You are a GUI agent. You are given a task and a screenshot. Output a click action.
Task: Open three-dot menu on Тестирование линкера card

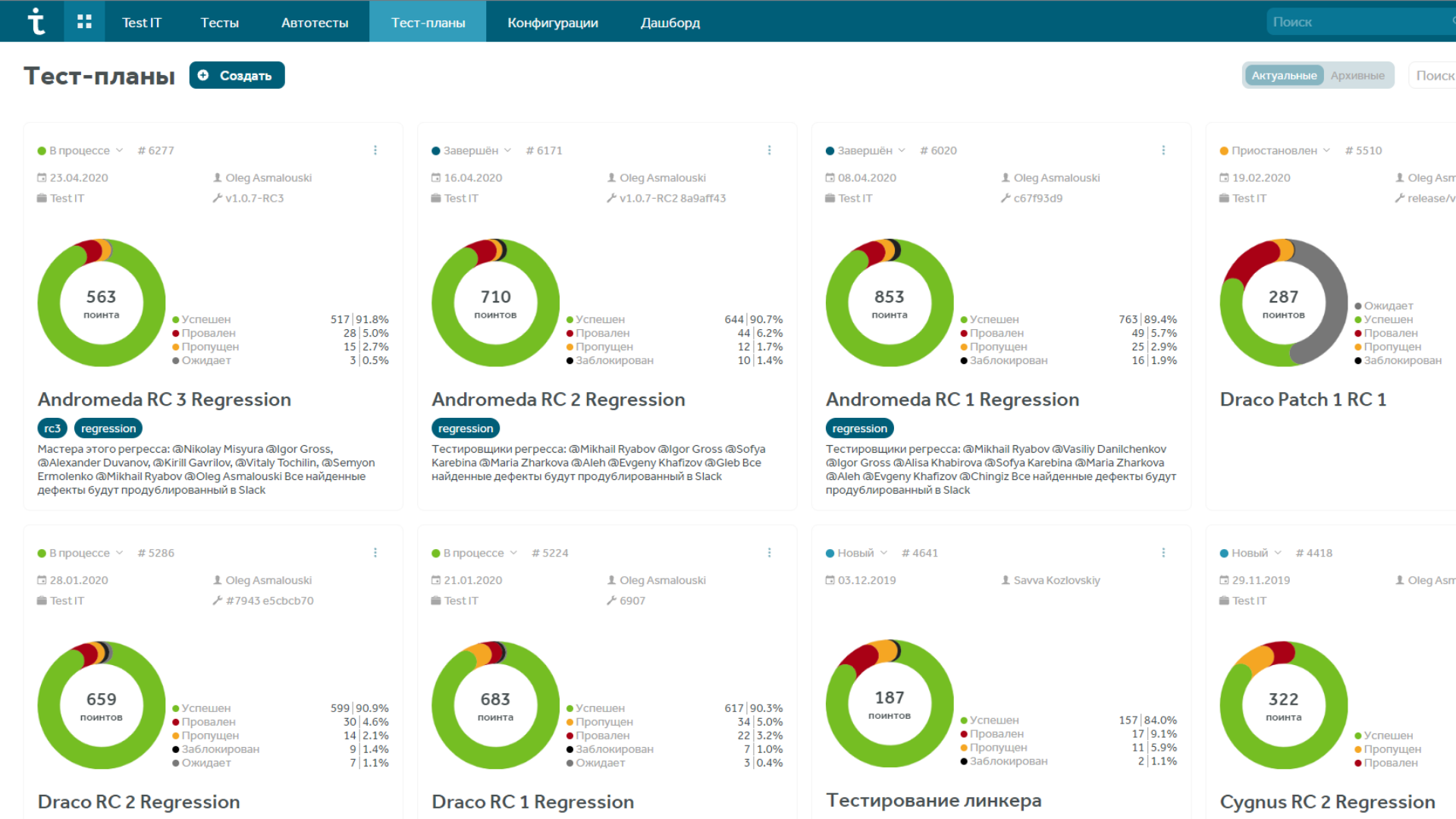click(1163, 553)
